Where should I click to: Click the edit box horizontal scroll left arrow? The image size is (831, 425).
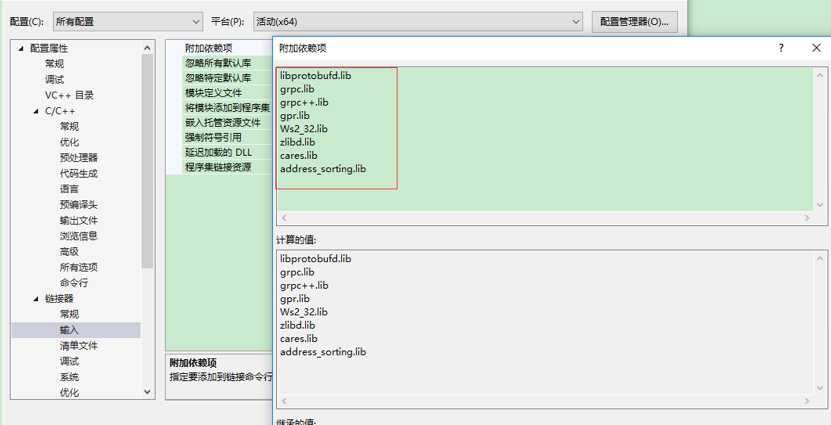pyautogui.click(x=284, y=218)
